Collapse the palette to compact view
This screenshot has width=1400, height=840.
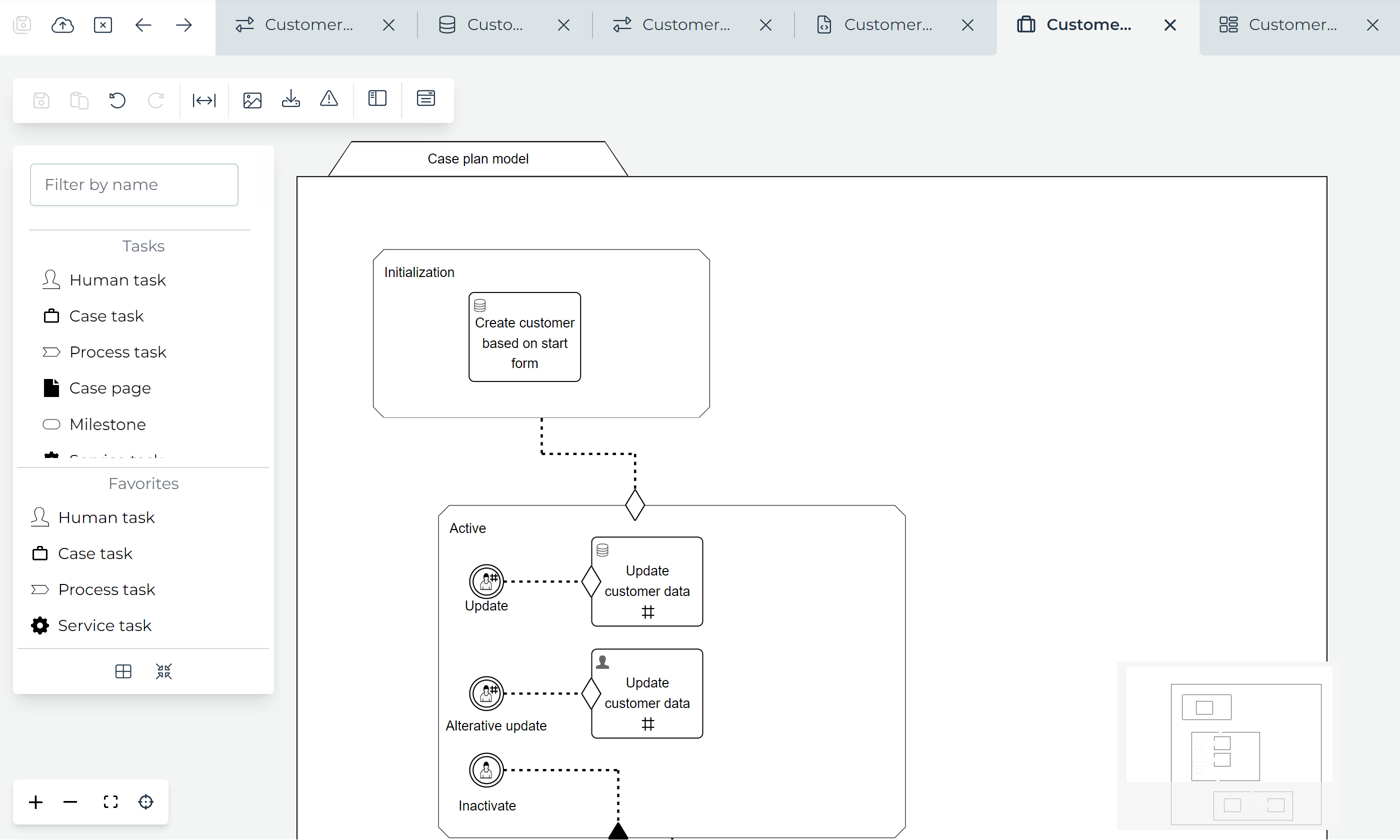pos(163,671)
